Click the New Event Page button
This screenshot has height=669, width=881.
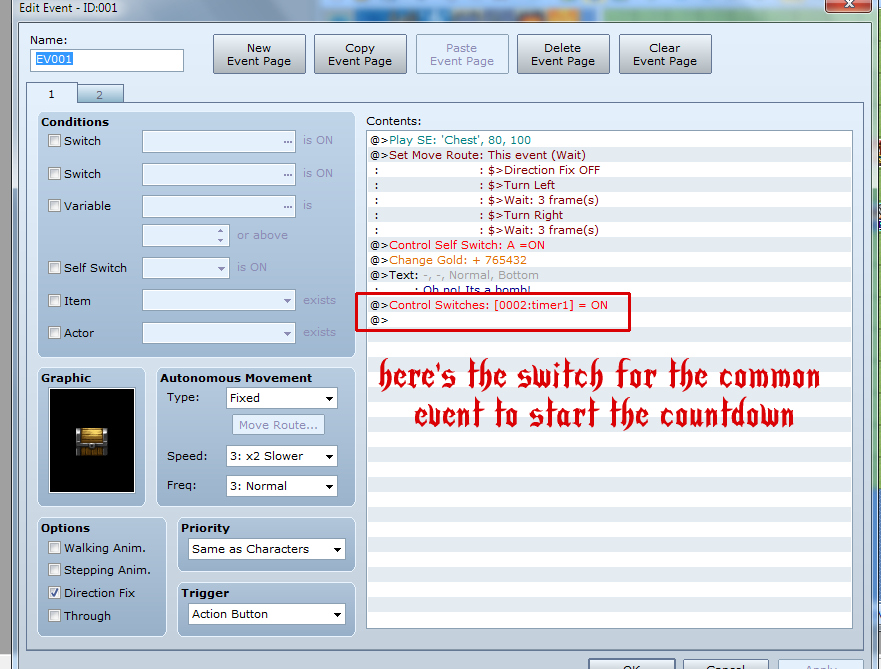click(x=259, y=54)
